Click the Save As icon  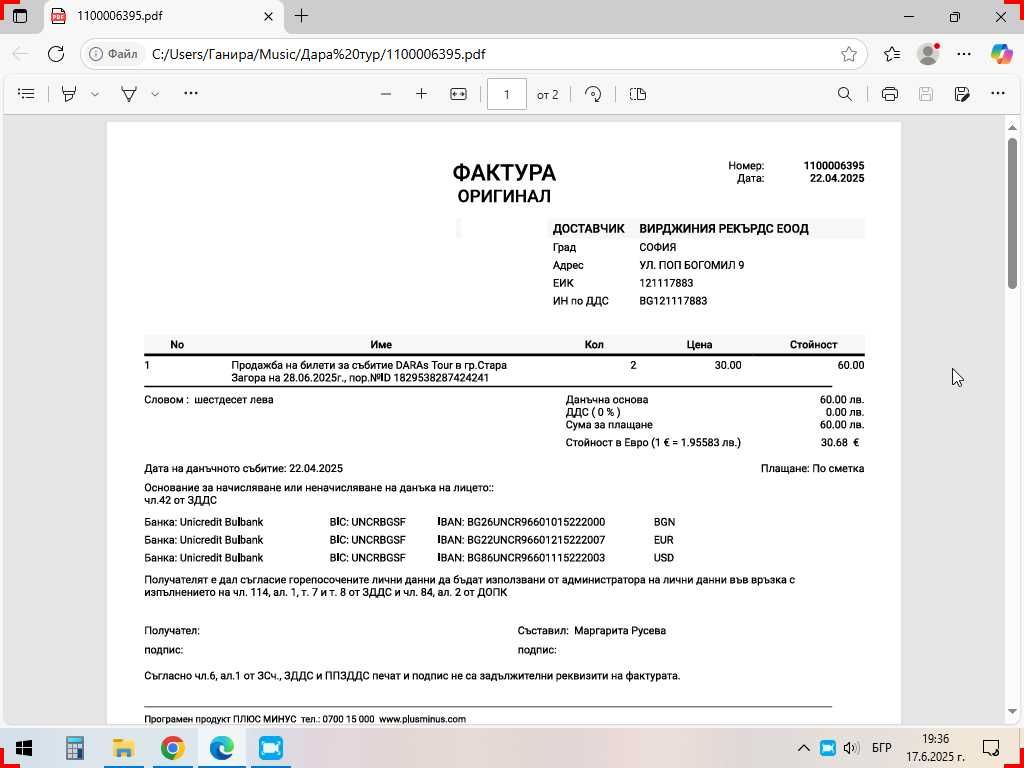(x=962, y=94)
